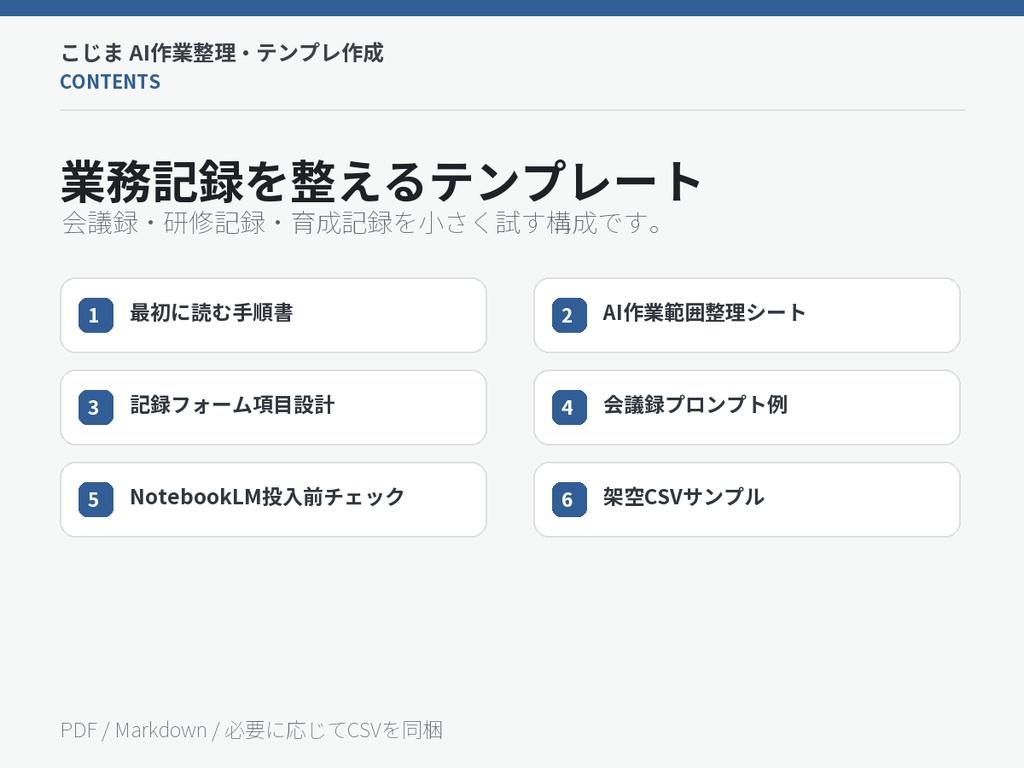Click the number 4 badge
Screen dimensions: 1024x768
point(569,408)
